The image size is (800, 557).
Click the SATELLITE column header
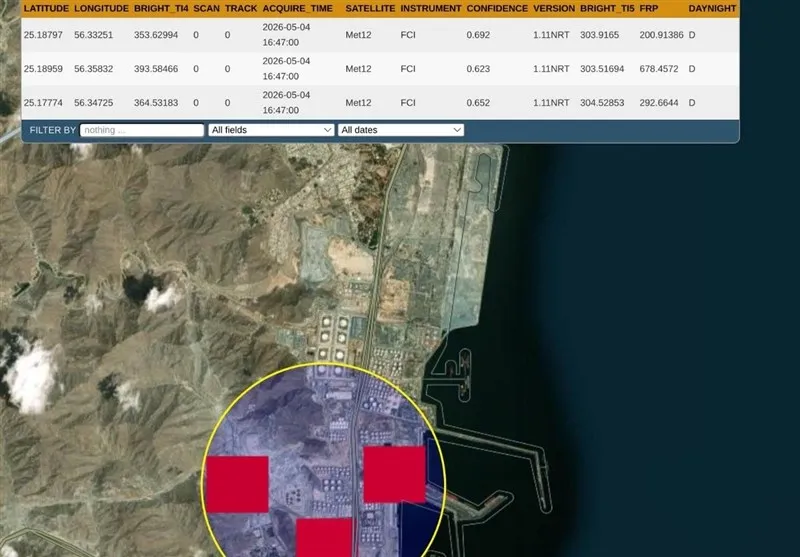tap(370, 8)
